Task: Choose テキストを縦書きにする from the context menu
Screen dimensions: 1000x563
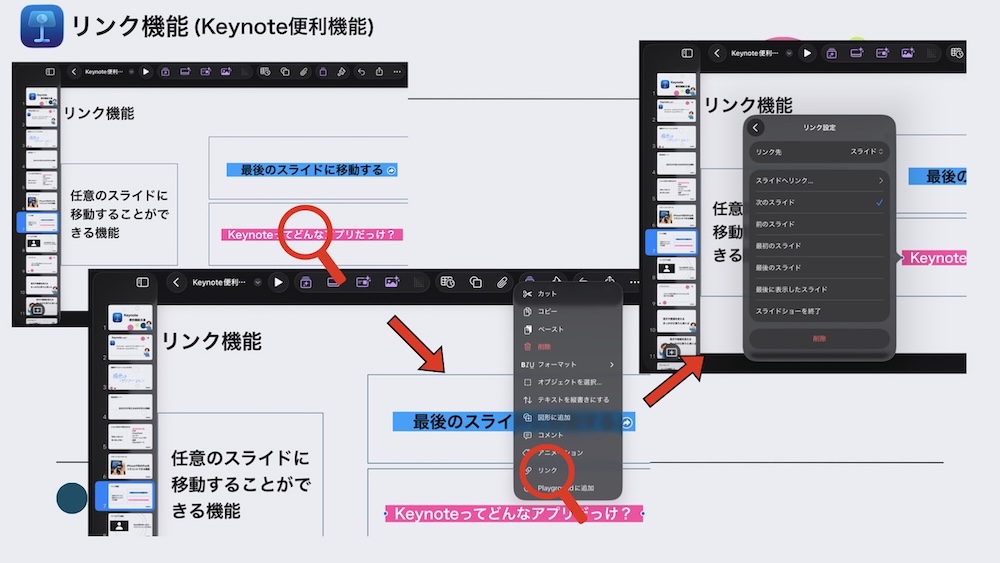Action: (x=568, y=400)
